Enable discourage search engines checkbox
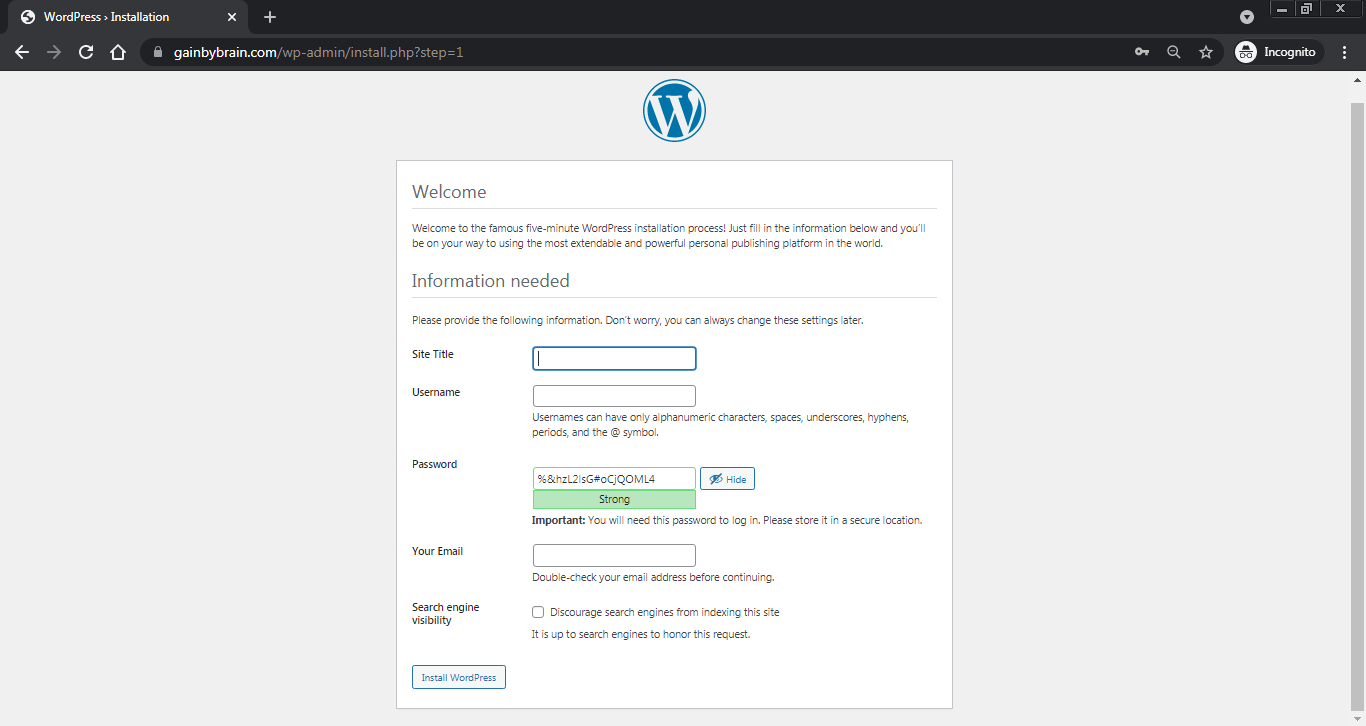This screenshot has width=1366, height=726. [x=538, y=612]
